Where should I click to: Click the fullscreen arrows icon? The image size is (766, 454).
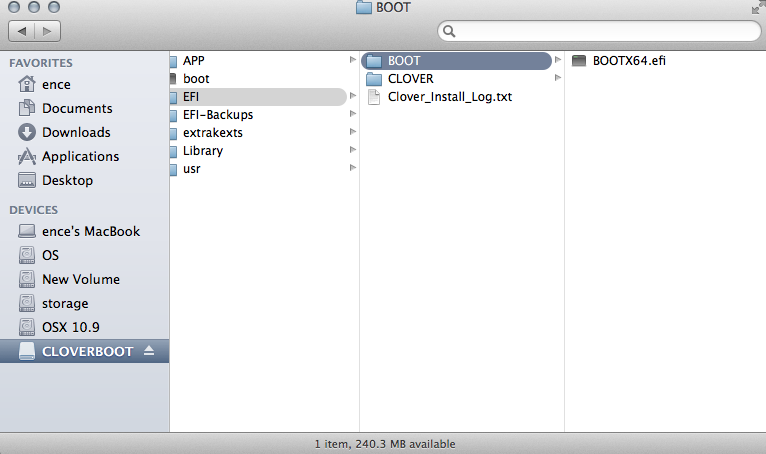click(759, 7)
